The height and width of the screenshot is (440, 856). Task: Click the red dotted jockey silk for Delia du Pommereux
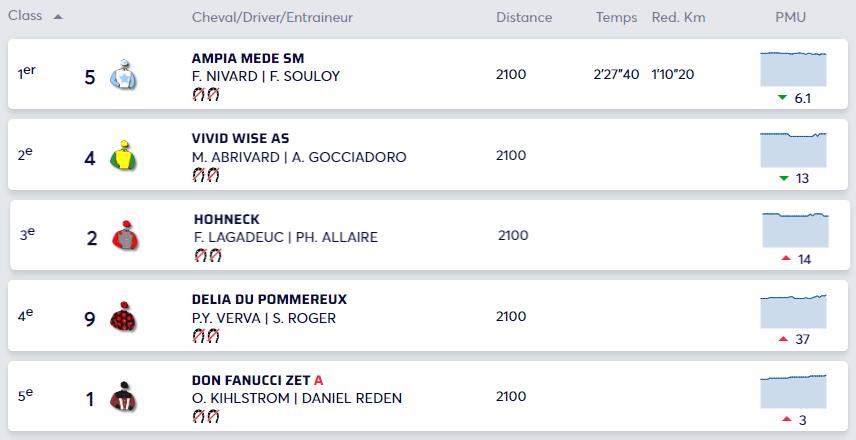[123, 317]
